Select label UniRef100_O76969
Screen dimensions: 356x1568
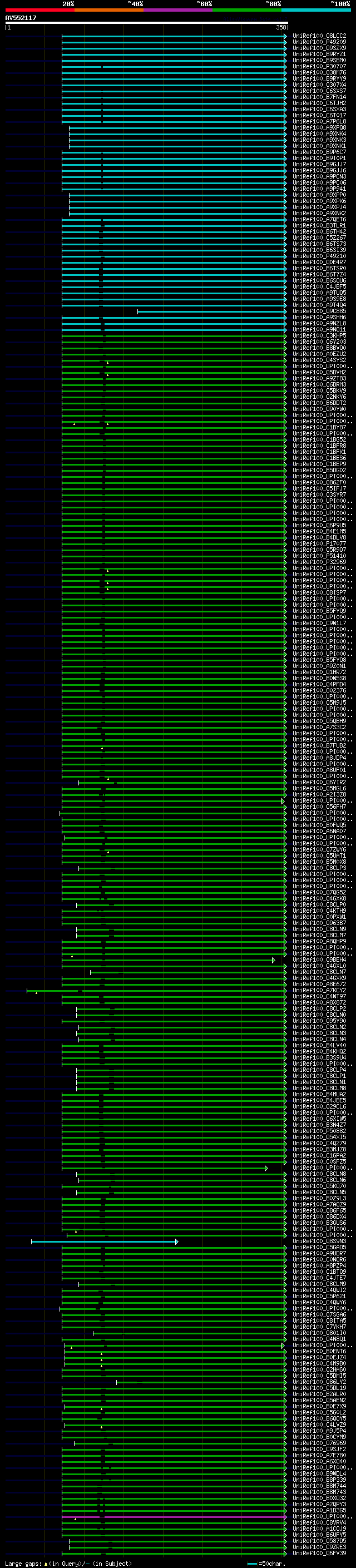(x=319, y=1443)
